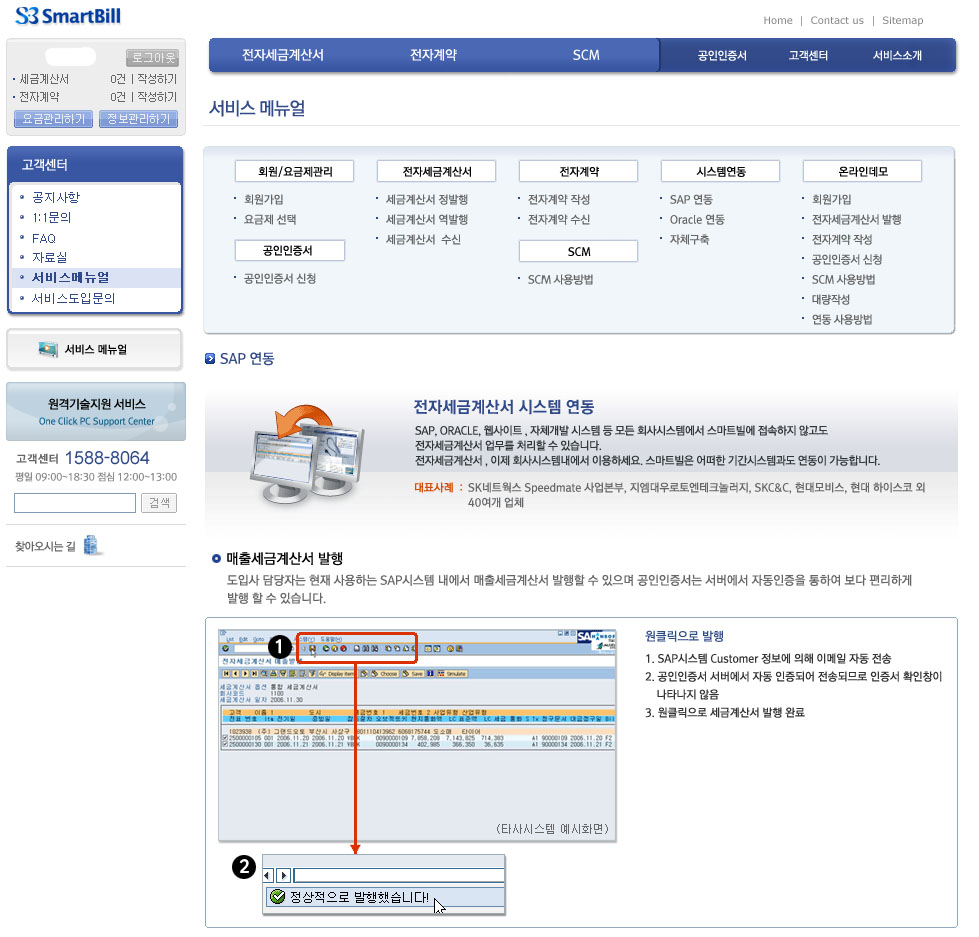Click the 서비스 메뉴얼 banner icon
Screen dimensions: 979x937
[48, 349]
